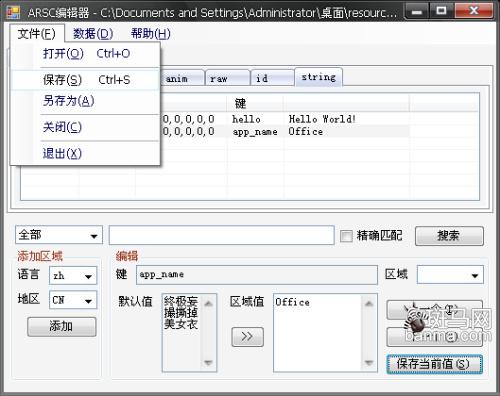Select the Hello World! value cell

(x=322, y=119)
